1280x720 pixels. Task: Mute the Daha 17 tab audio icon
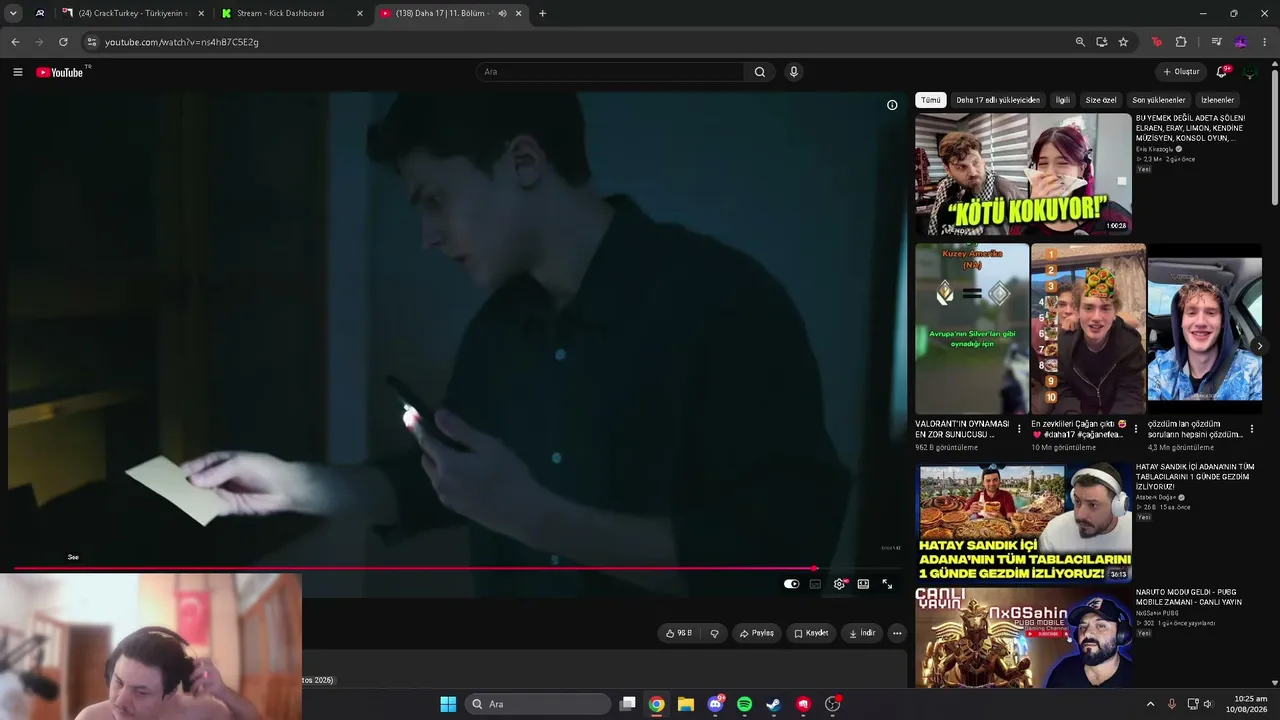tap(502, 14)
